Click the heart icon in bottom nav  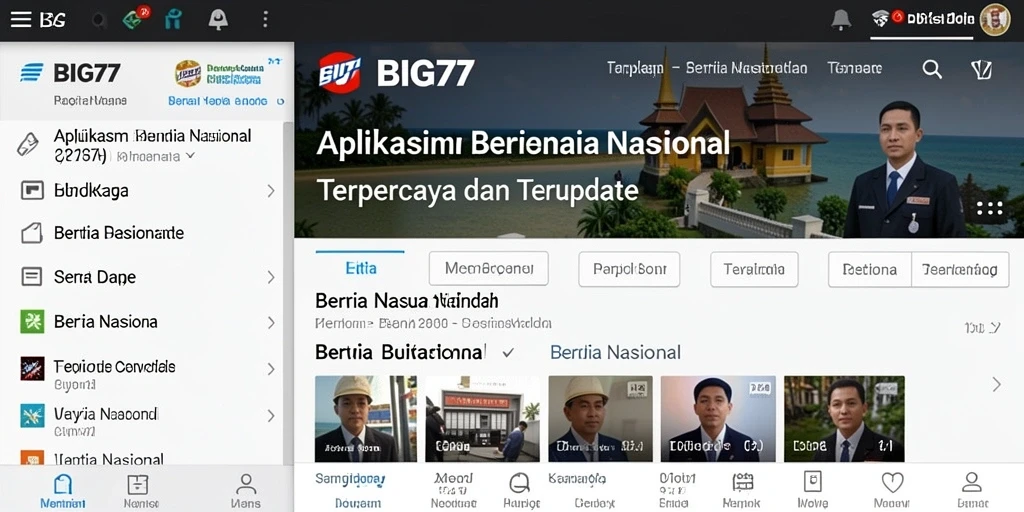coord(892,483)
